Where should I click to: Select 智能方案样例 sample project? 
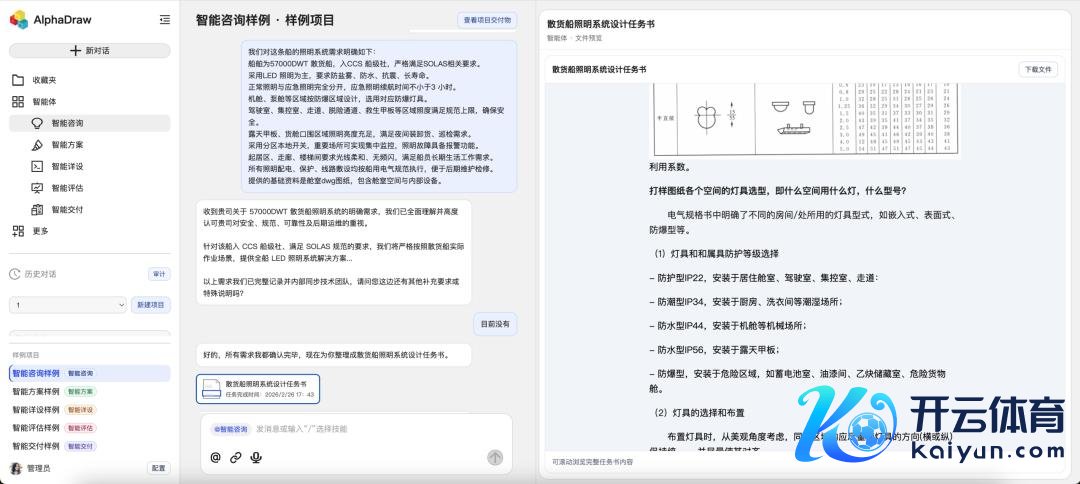36,391
